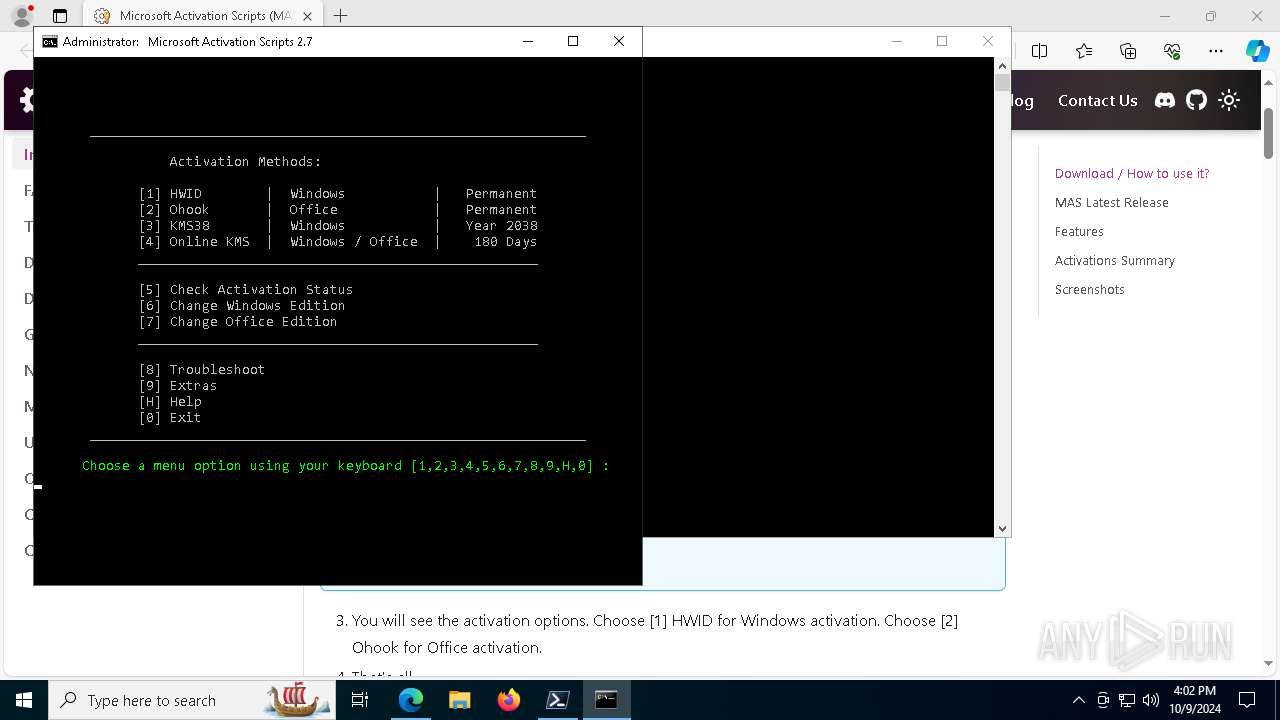The width and height of the screenshot is (1280, 720).
Task: Jump to the Features section link
Action: tap(1079, 231)
